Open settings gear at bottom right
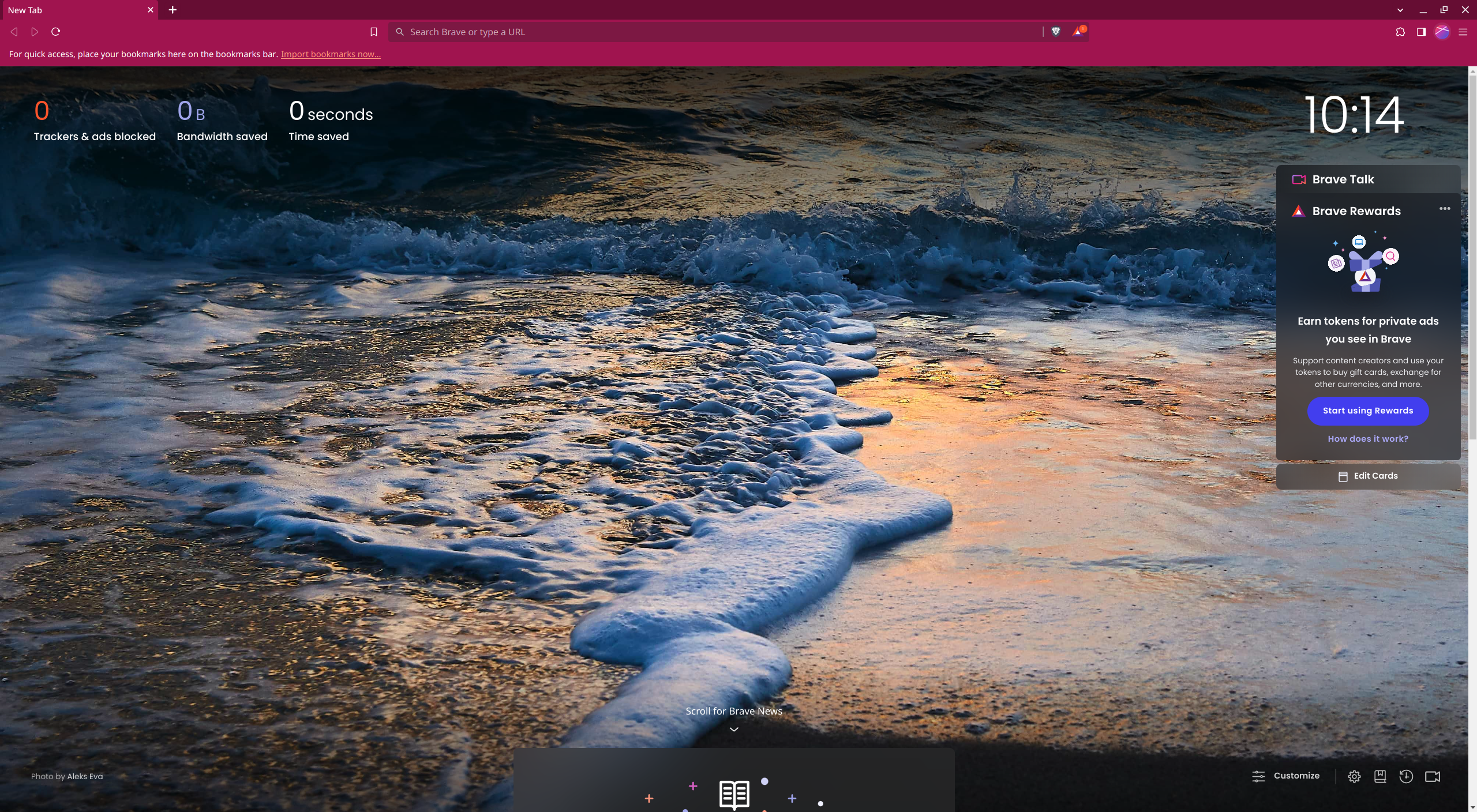 tap(1354, 776)
